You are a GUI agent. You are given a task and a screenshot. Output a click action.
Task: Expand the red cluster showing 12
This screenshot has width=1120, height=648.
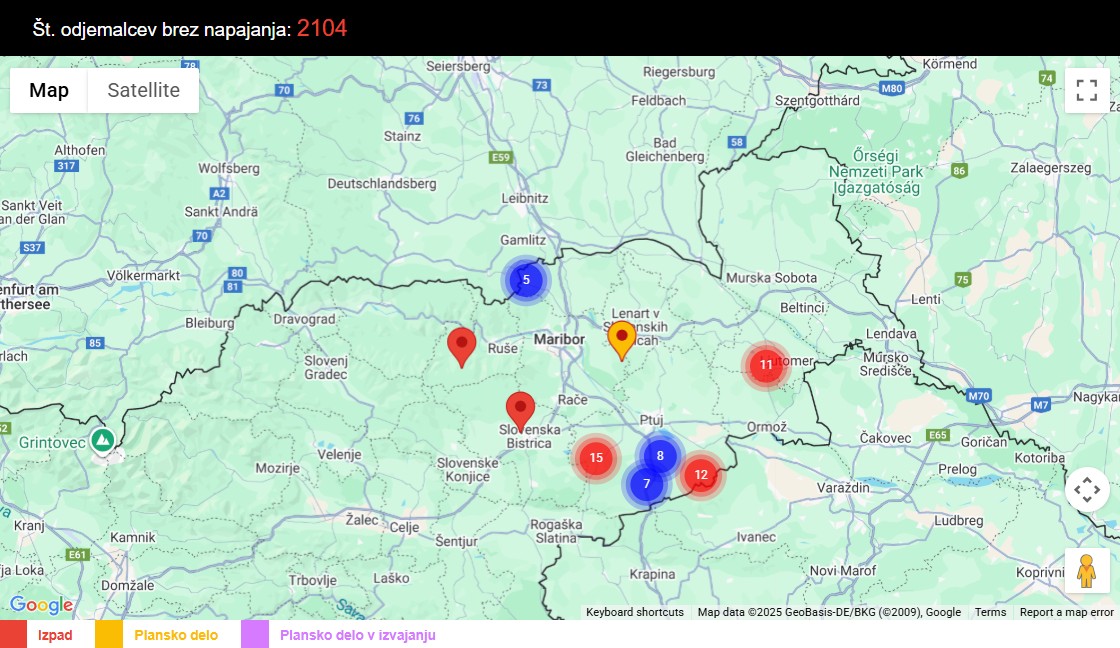(700, 477)
